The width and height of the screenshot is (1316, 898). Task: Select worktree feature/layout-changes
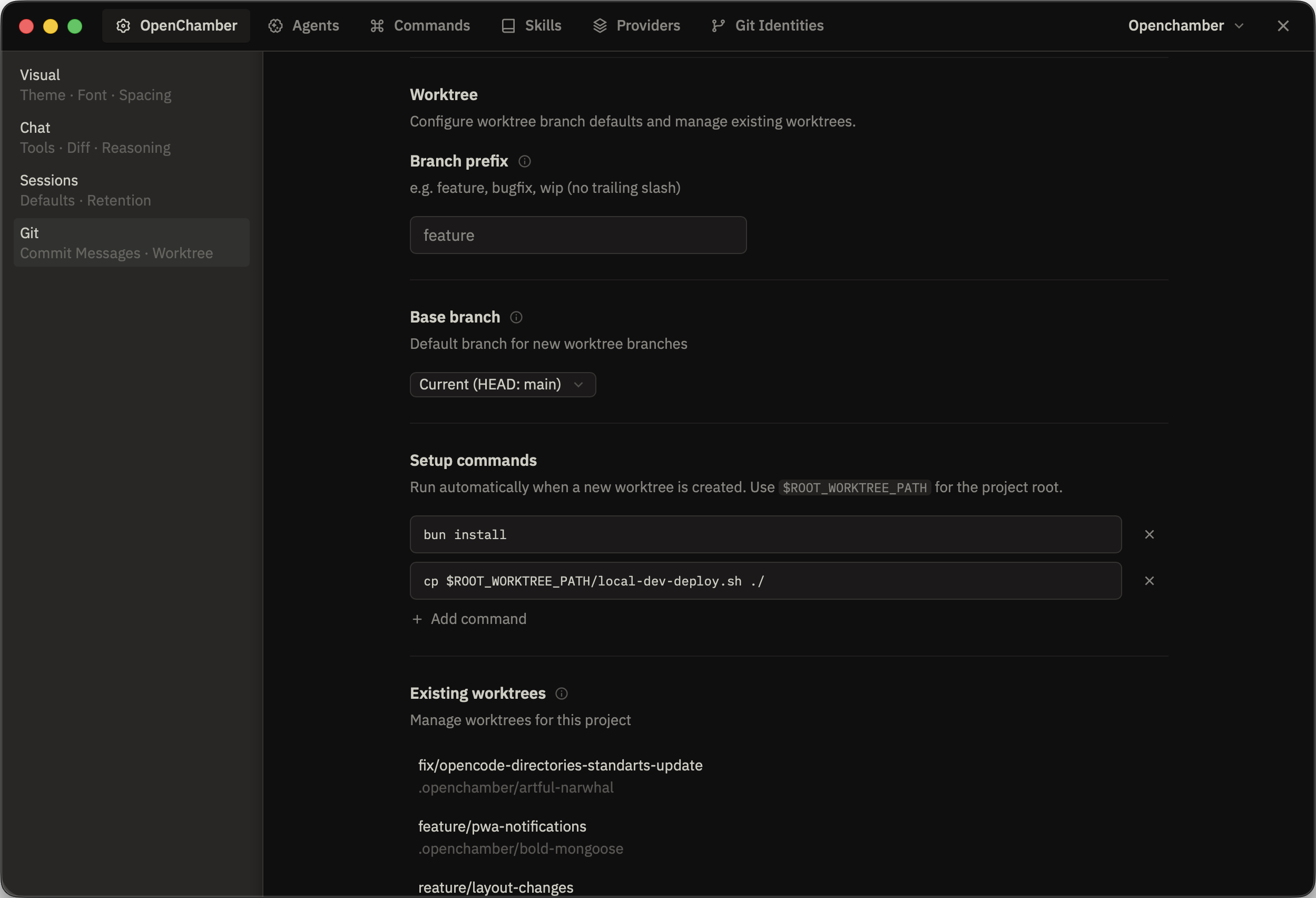click(496, 889)
